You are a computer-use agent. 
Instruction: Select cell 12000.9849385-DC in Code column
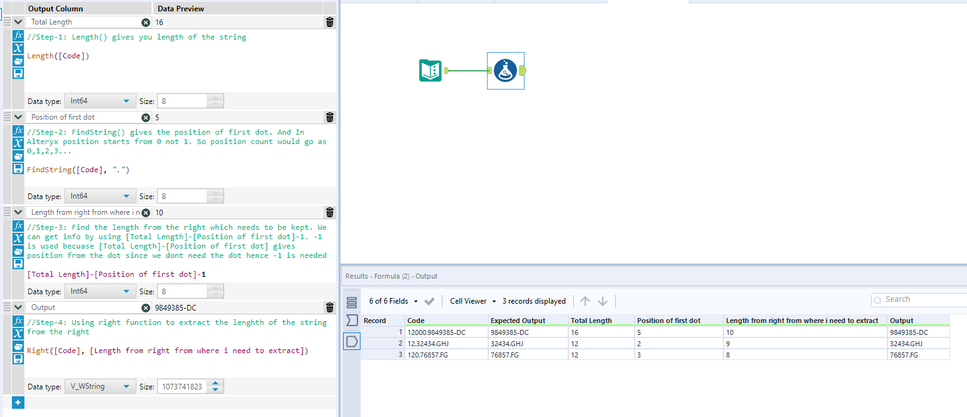click(446, 332)
